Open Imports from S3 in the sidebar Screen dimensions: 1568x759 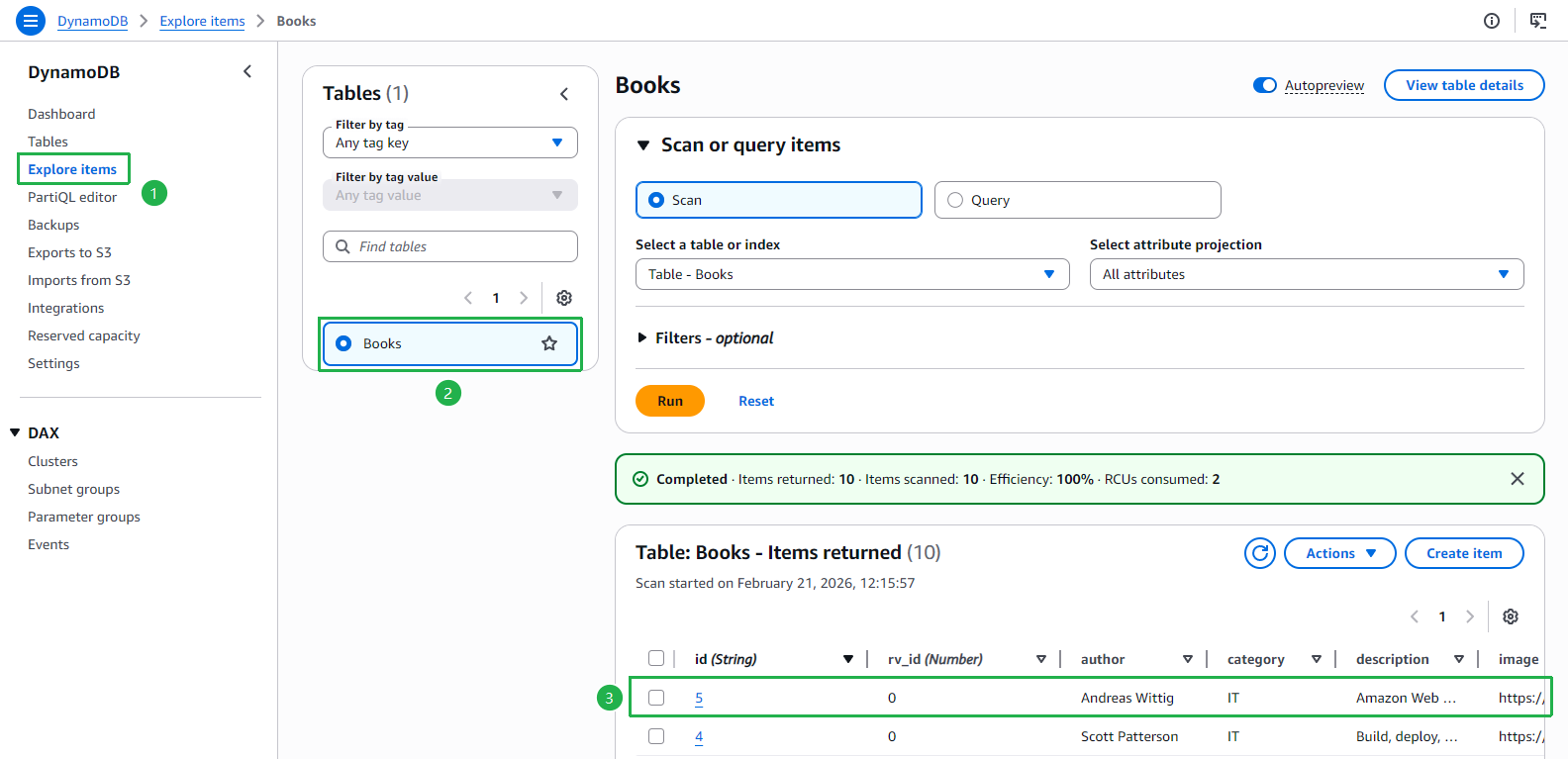click(79, 280)
